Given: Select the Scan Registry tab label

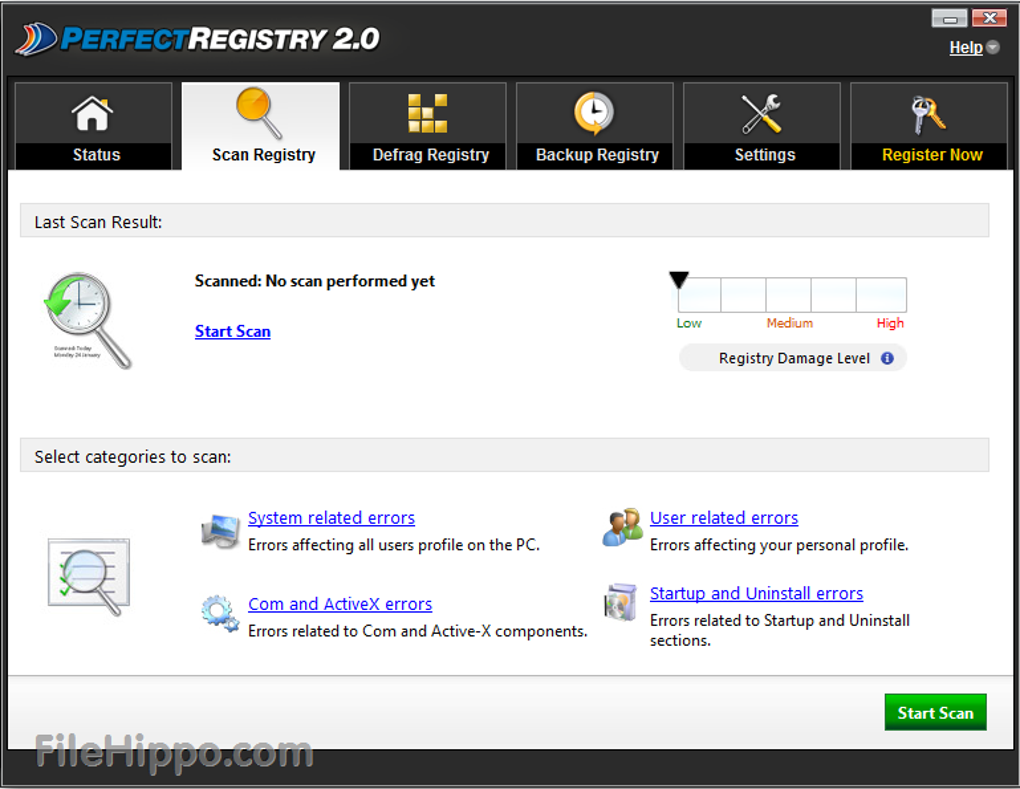Looking at the screenshot, I should pos(263,155).
